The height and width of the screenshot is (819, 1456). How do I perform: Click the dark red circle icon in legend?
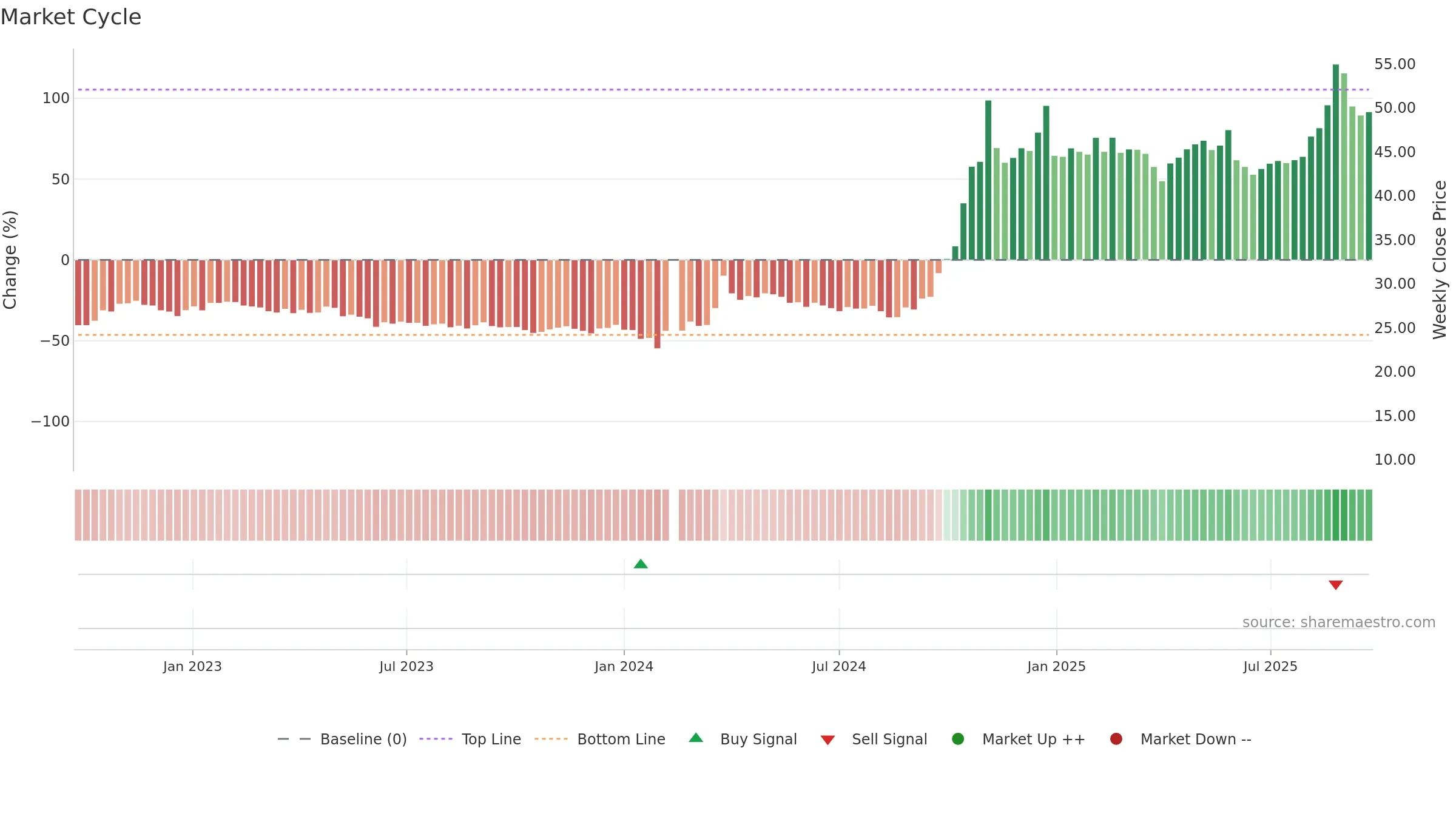point(1116,739)
